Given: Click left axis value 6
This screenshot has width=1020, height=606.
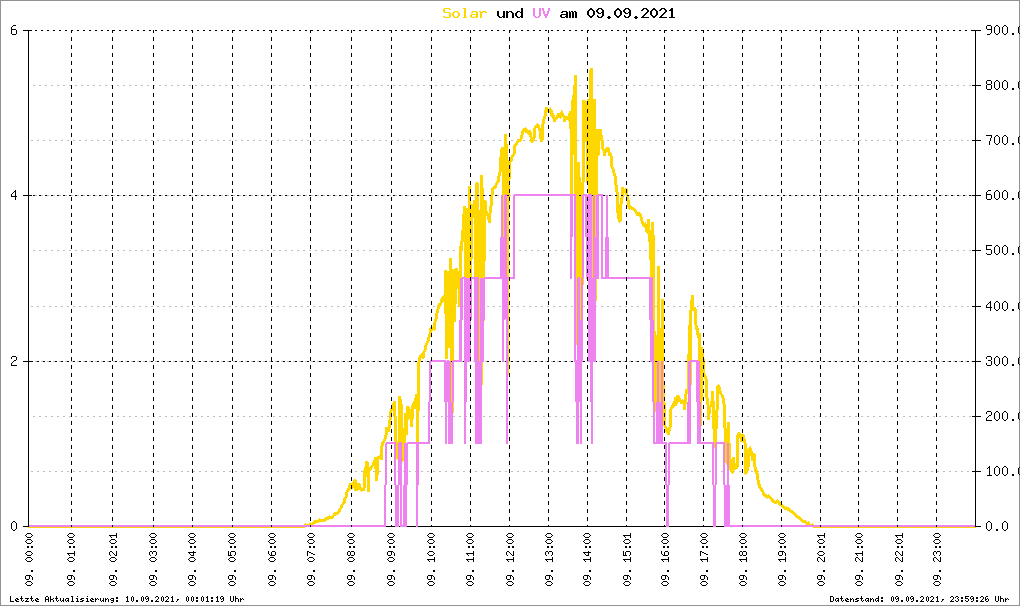Looking at the screenshot, I should [14, 30].
